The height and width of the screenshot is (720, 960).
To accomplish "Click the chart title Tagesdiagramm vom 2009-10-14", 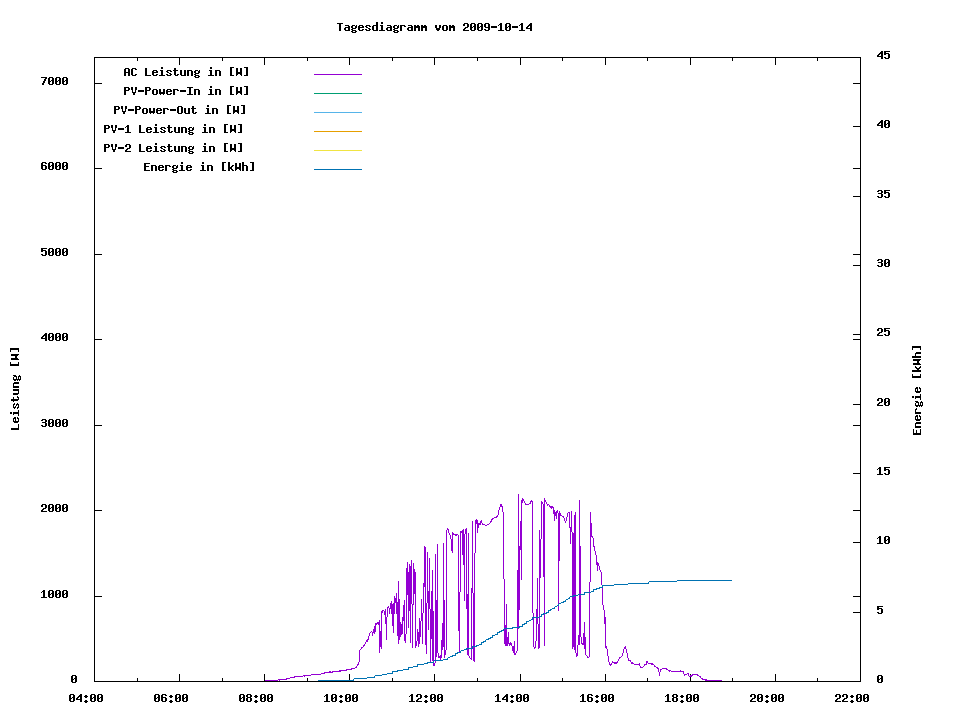I will (x=434, y=27).
